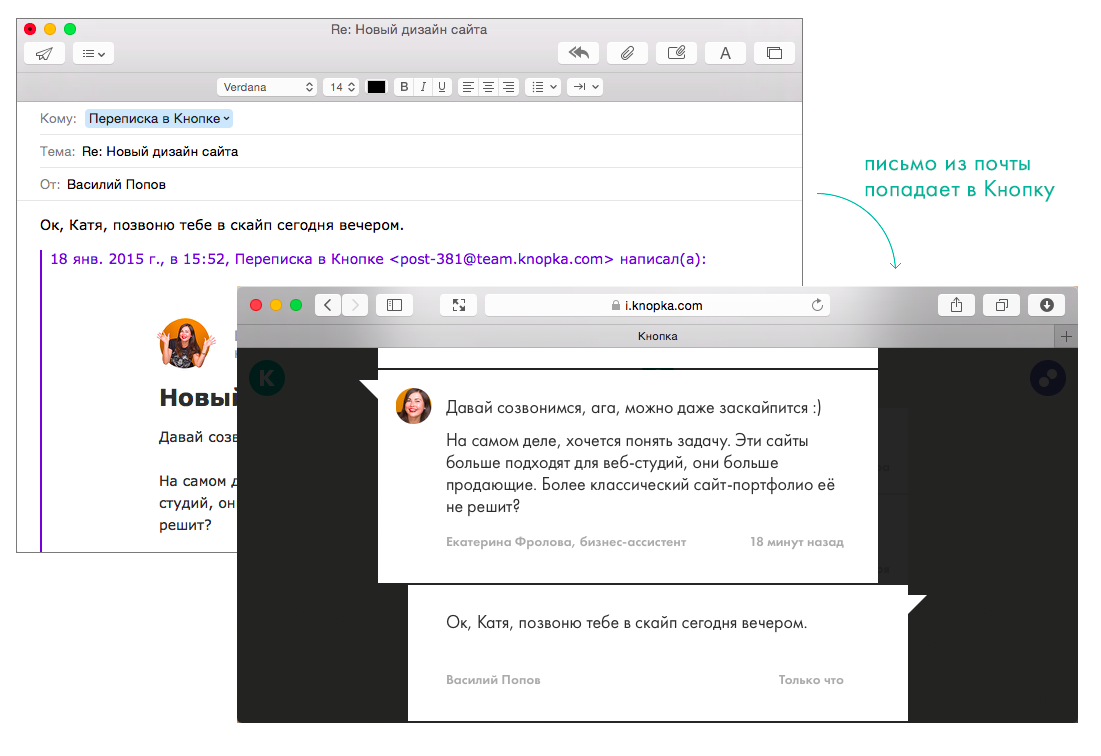The image size is (1101, 756).
Task: Open the Verdana font dropdown
Action: [x=268, y=87]
